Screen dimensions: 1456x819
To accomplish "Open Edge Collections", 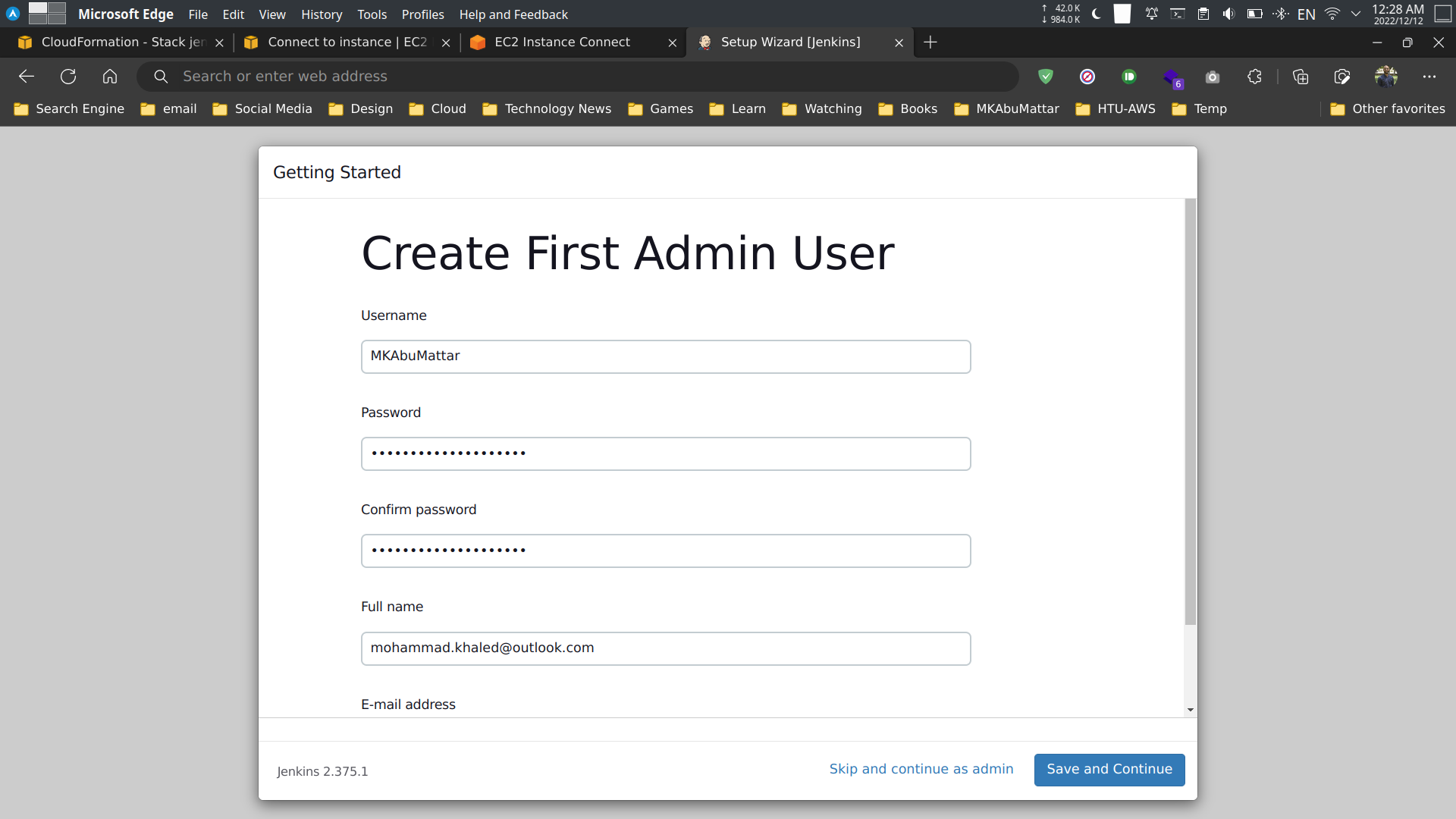I will coord(1301,77).
